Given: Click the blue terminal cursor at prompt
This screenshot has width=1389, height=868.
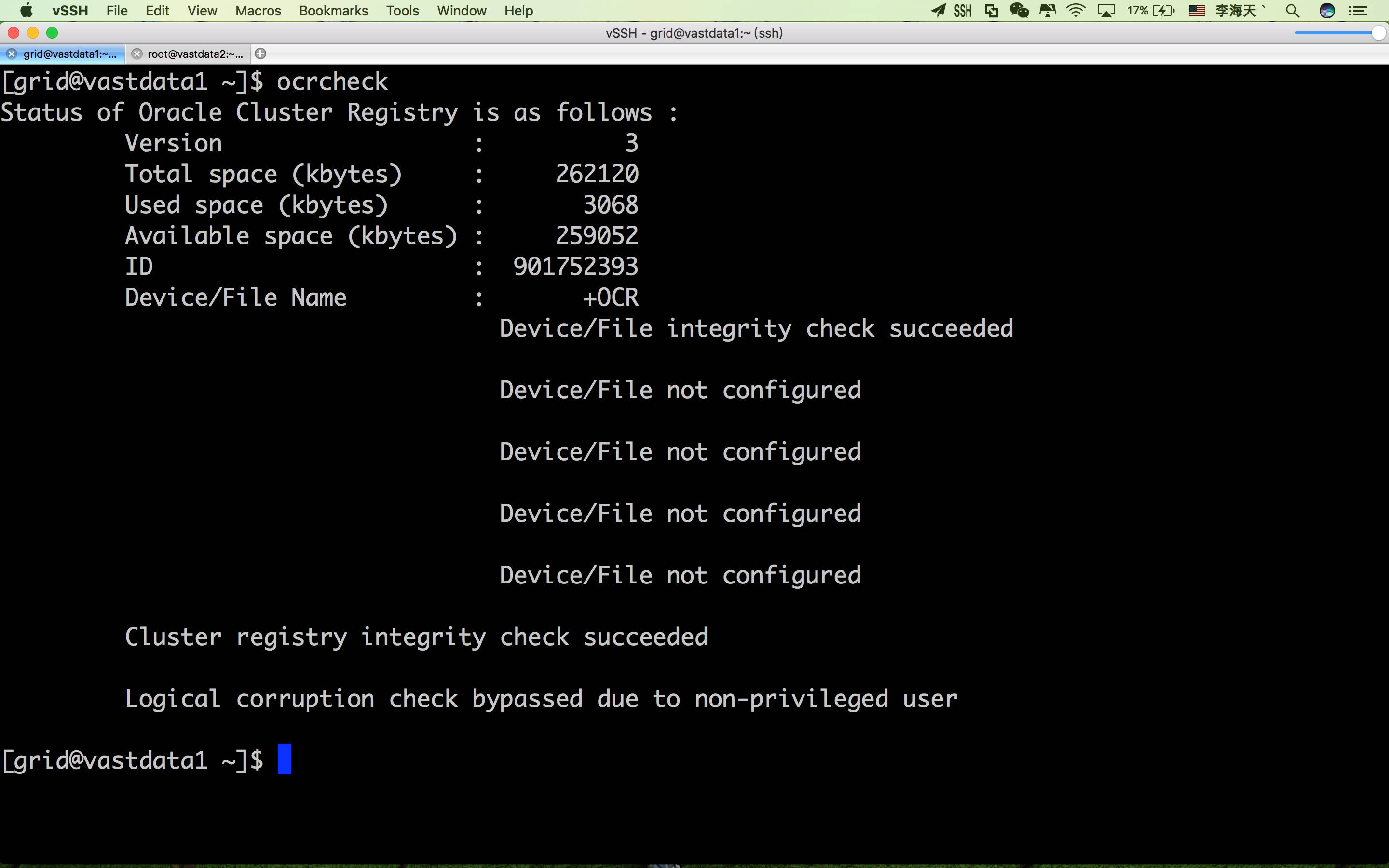Looking at the screenshot, I should click(285, 759).
